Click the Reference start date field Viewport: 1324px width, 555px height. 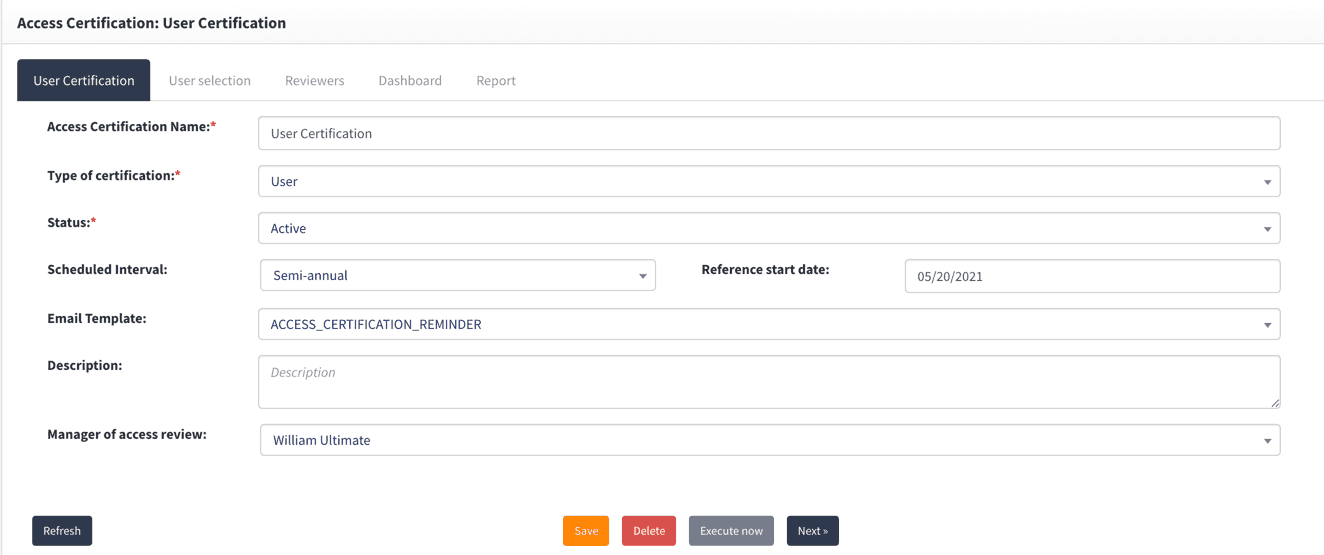[x=1092, y=276]
